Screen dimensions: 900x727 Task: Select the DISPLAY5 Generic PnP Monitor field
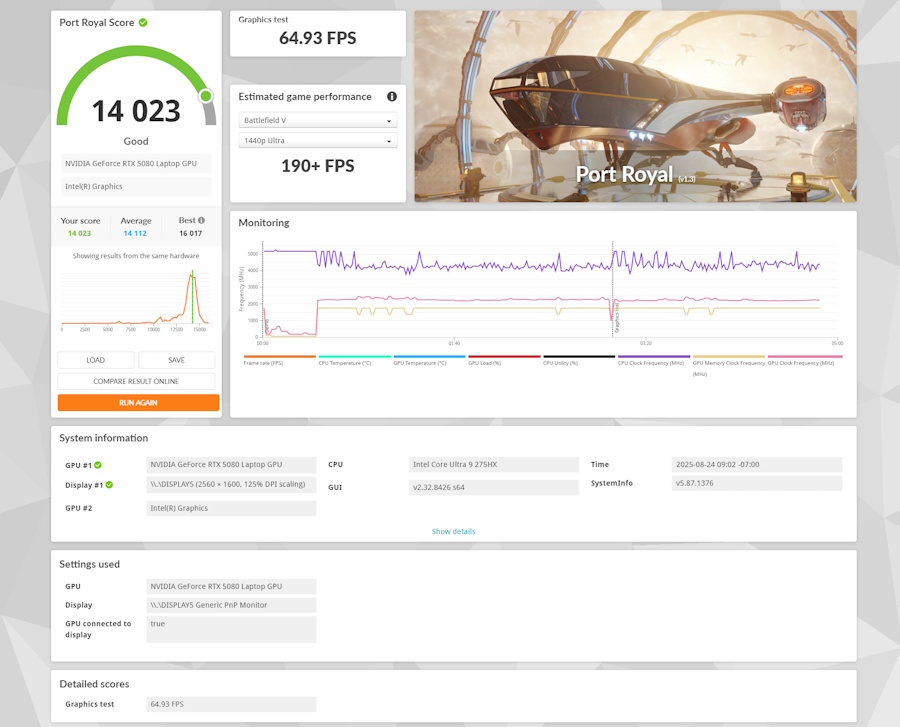(231, 605)
